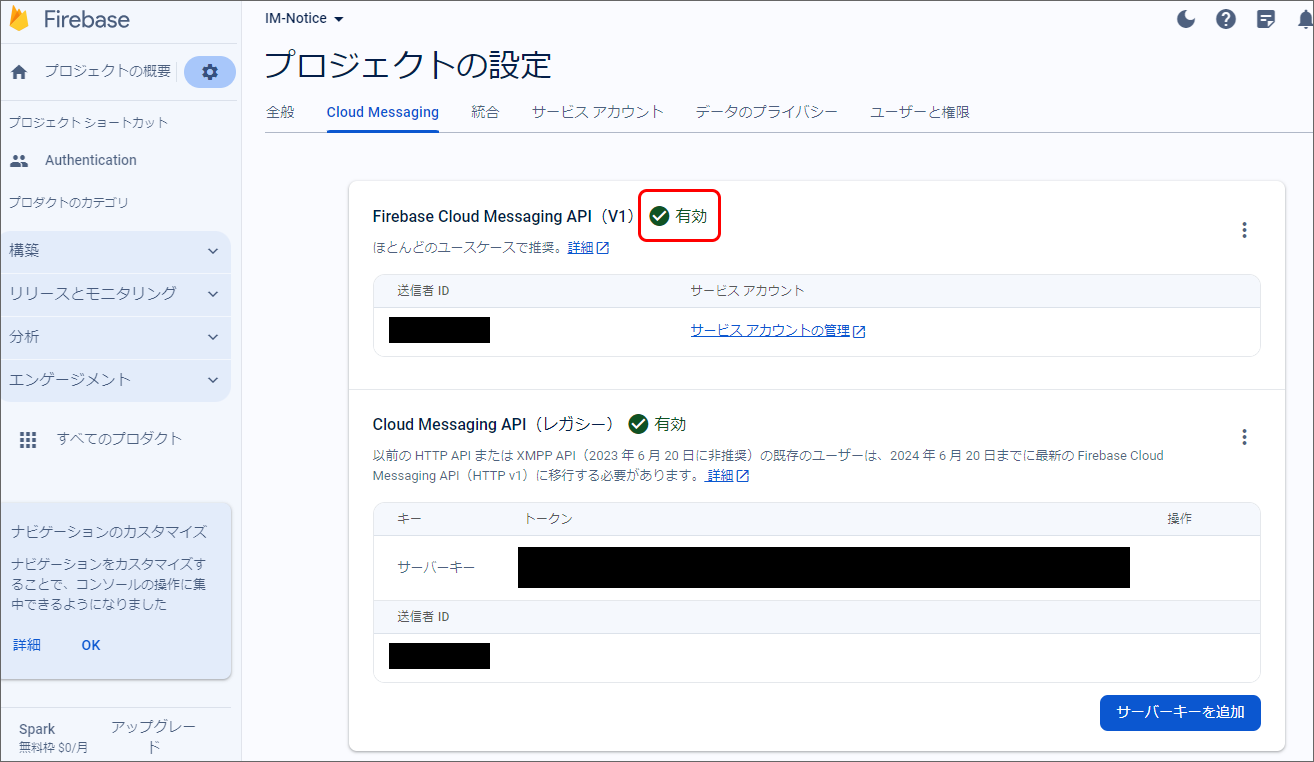
Task: Click the サーバーキーを追加 button
Action: click(x=1180, y=713)
